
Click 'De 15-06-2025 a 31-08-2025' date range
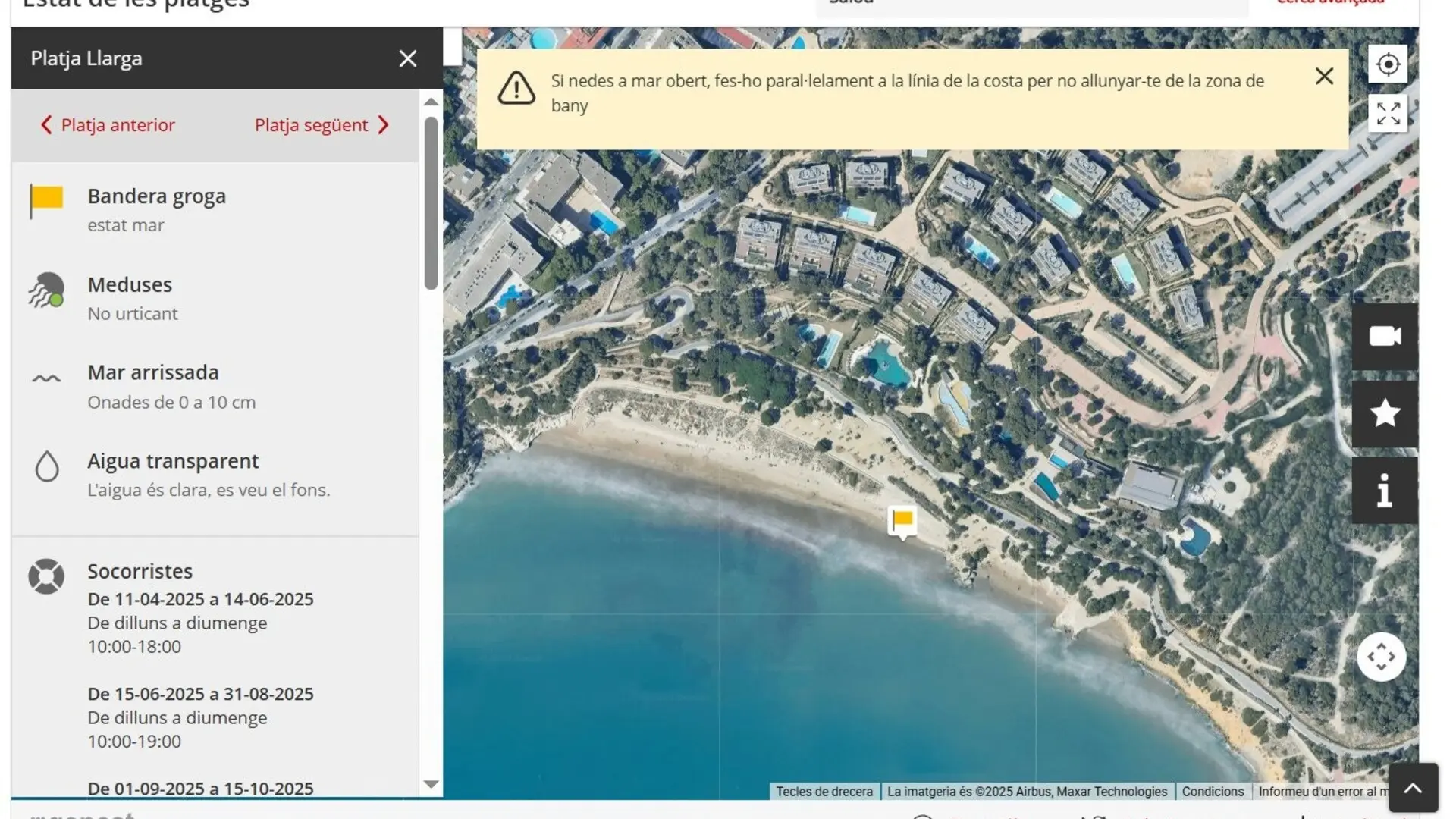(200, 694)
